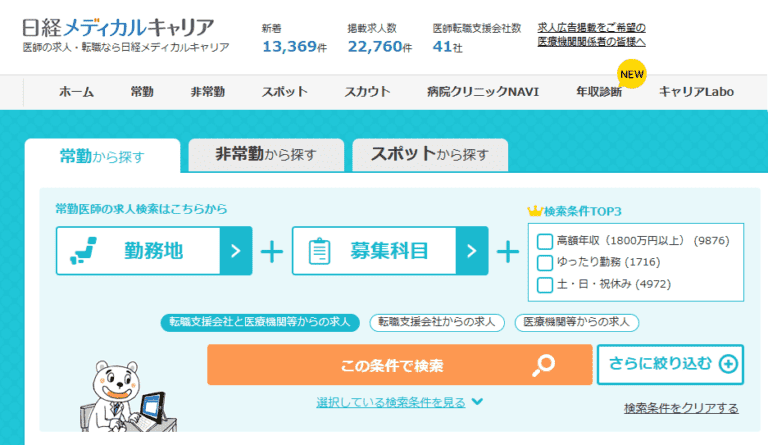The image size is (768, 445).
Task: Open 年収診断 in the navigation bar
Action: click(x=599, y=92)
